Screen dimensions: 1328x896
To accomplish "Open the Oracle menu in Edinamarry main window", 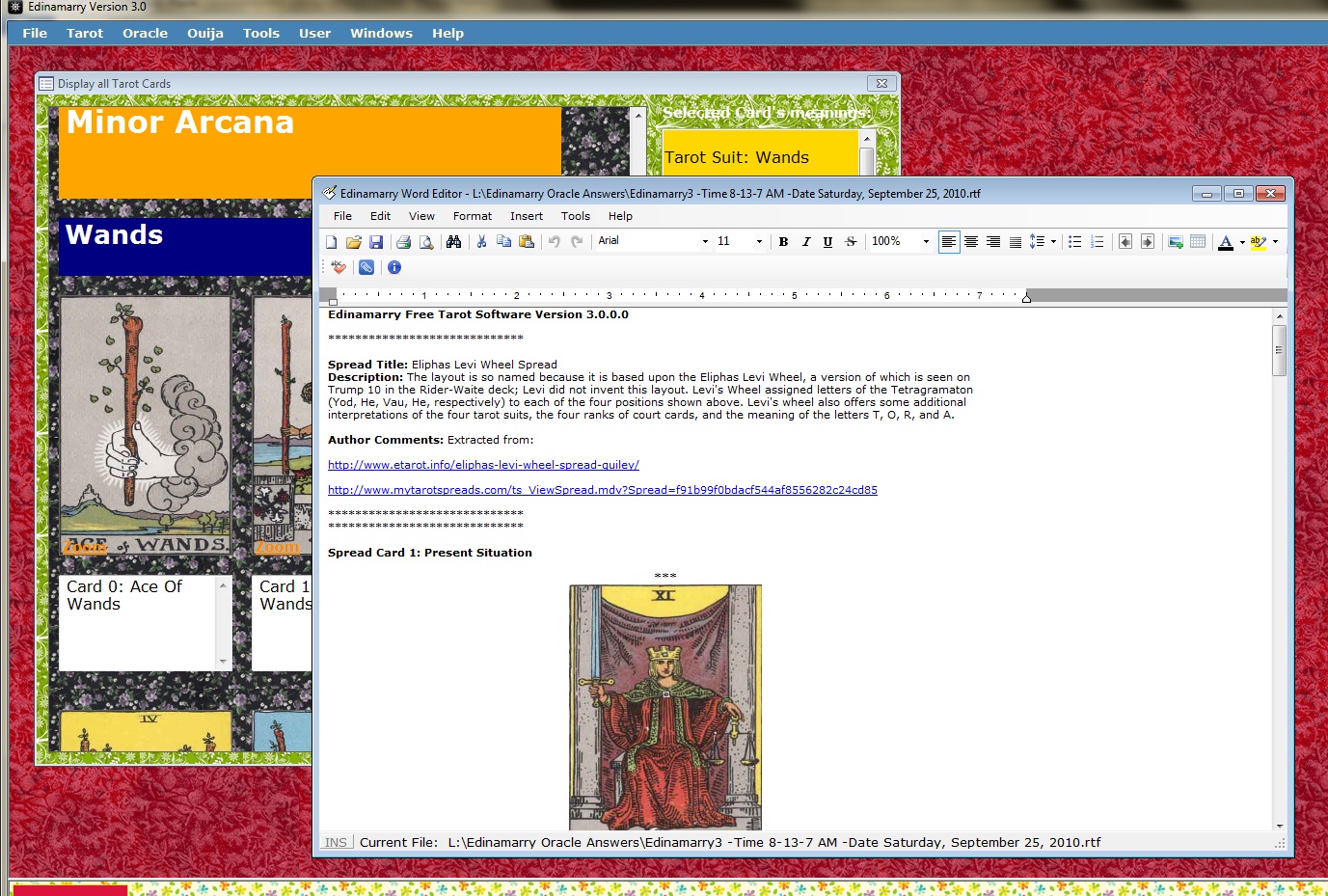I will coord(145,33).
